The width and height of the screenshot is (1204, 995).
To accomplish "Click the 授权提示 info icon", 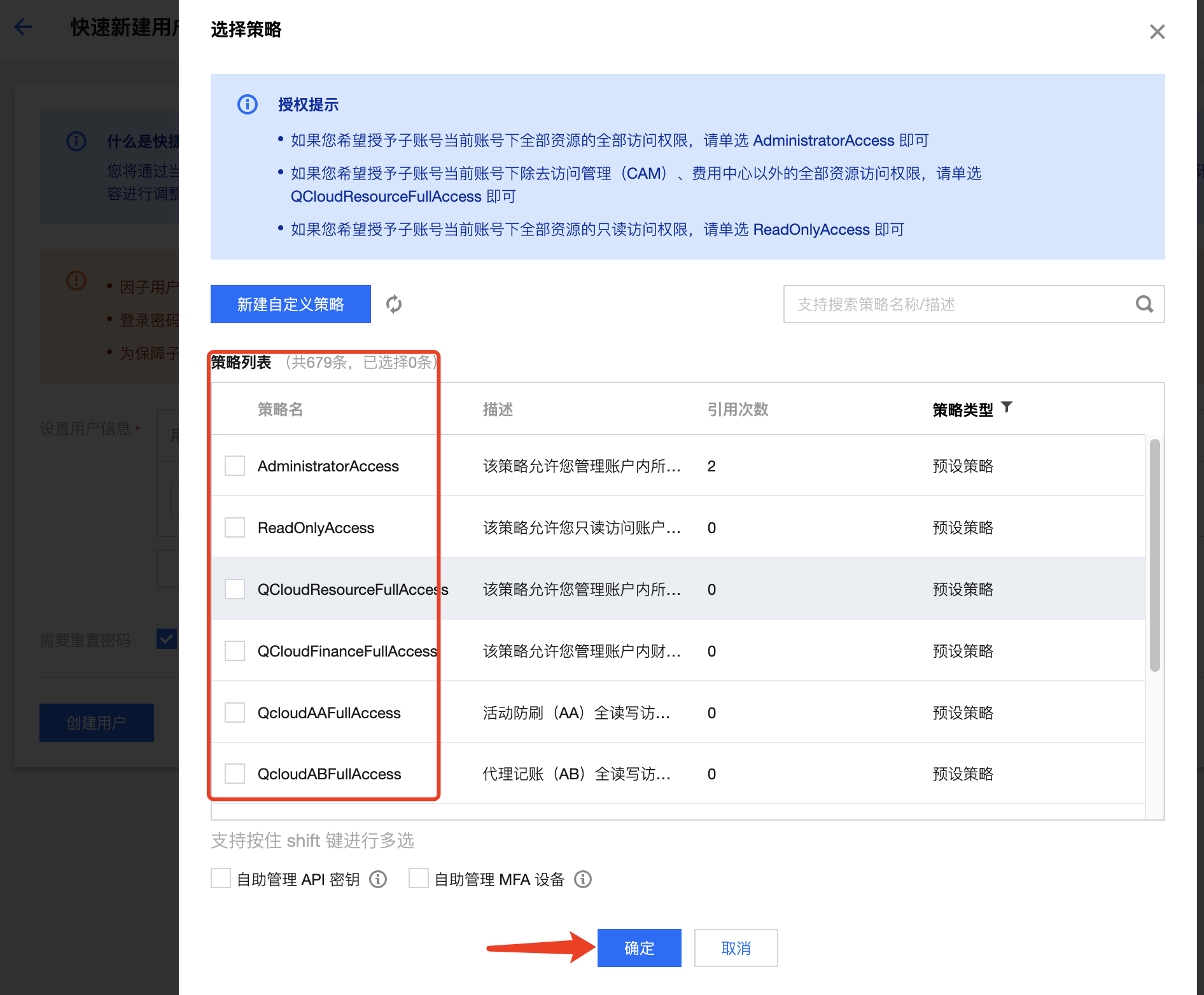I will coord(248,104).
